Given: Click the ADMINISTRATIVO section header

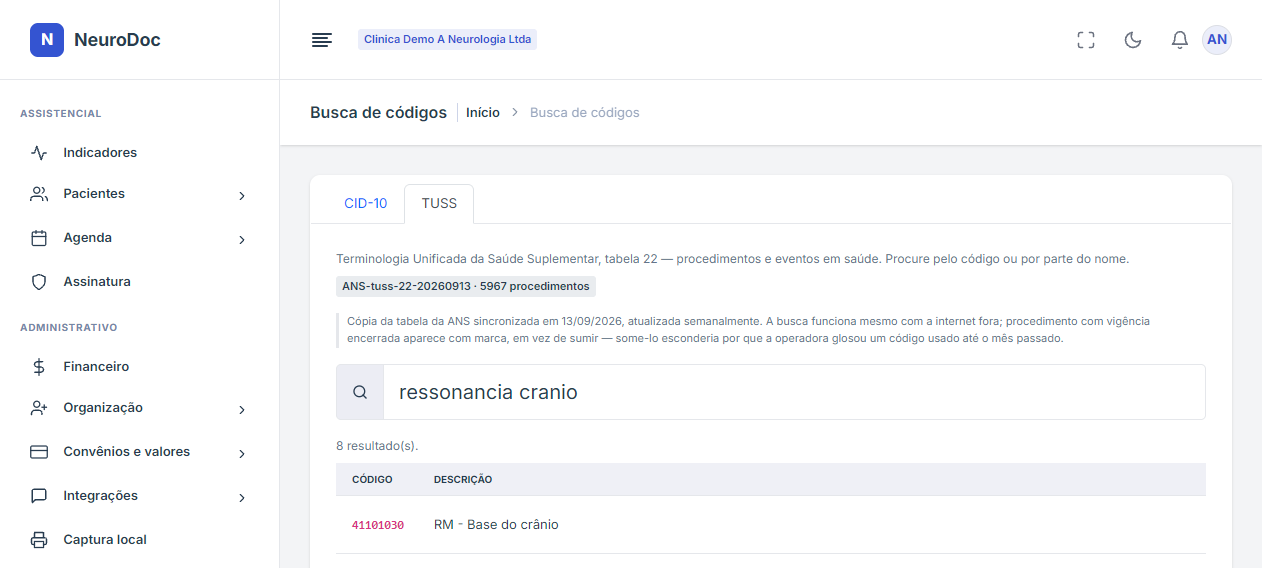Looking at the screenshot, I should [69, 328].
